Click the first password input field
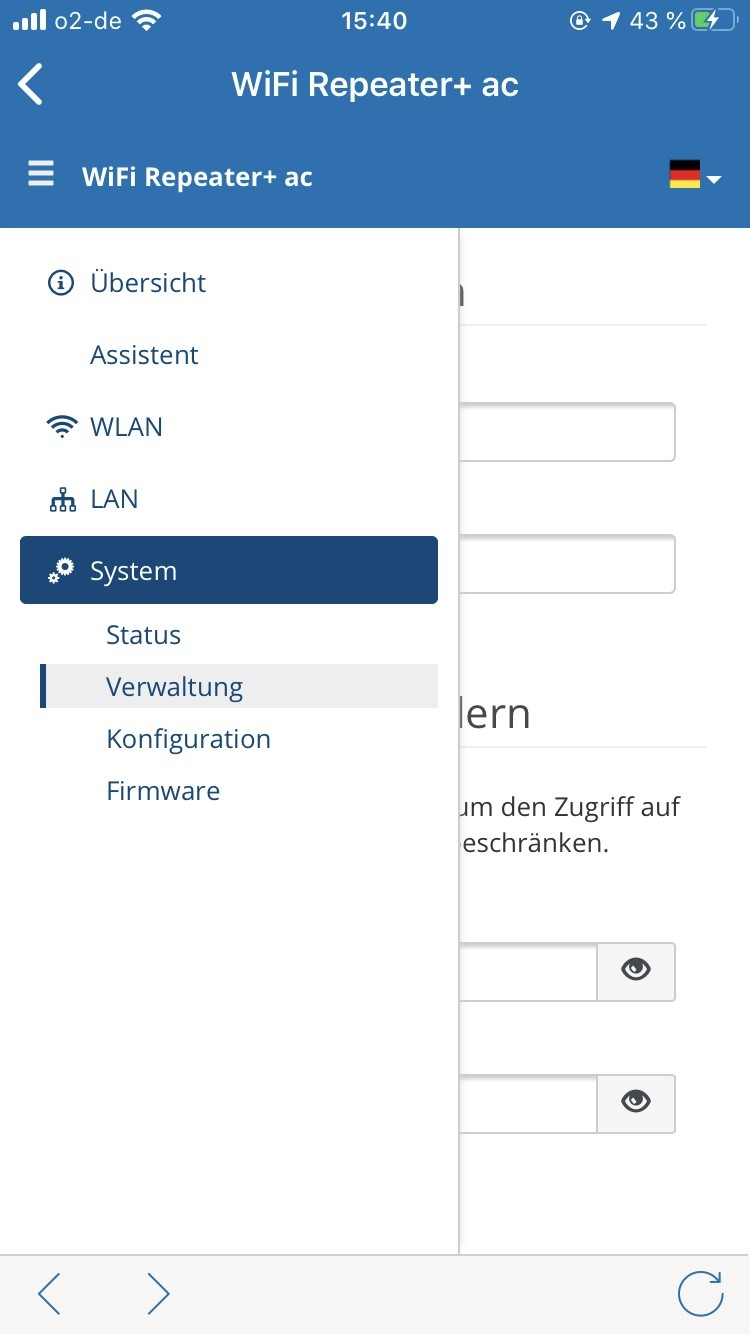 (528, 971)
